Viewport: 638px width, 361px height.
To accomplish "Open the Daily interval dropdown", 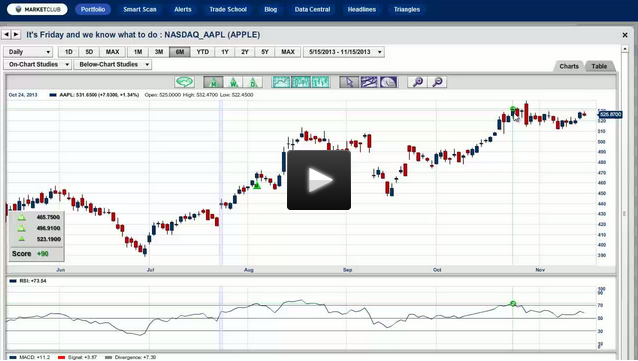I will 28,52.
